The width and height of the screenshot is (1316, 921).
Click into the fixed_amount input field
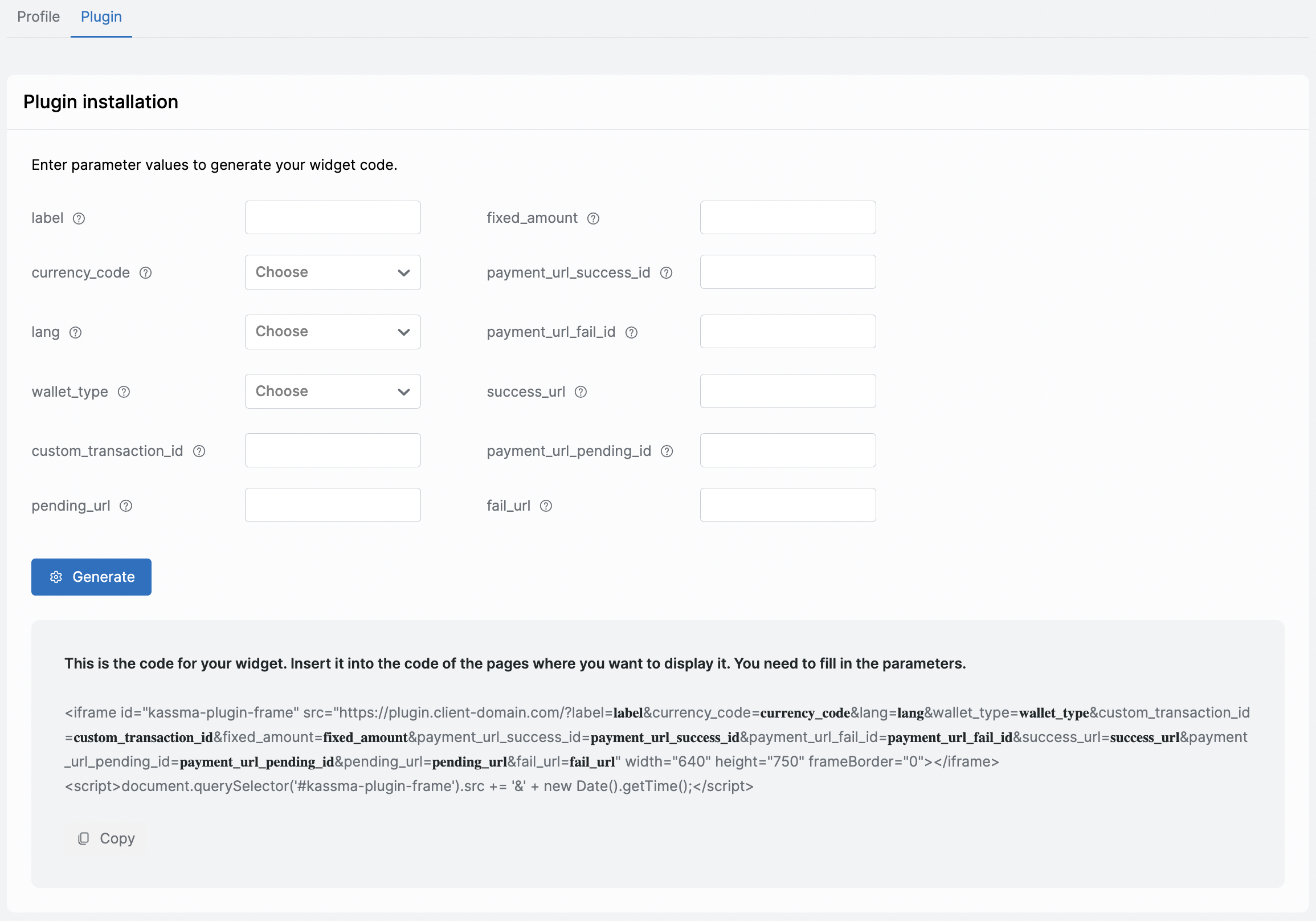coord(787,218)
